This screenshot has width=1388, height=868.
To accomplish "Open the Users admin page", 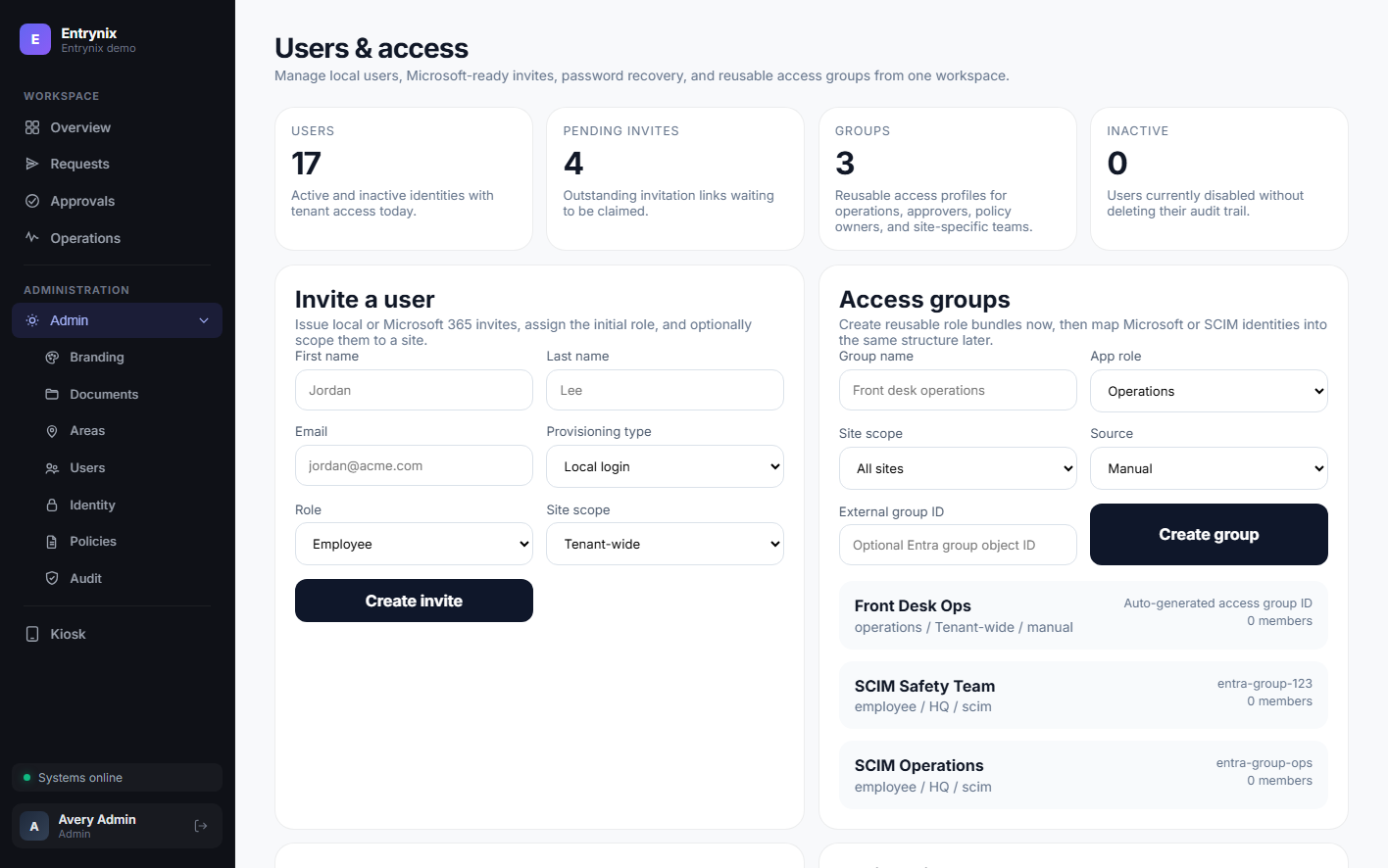I will 88,467.
